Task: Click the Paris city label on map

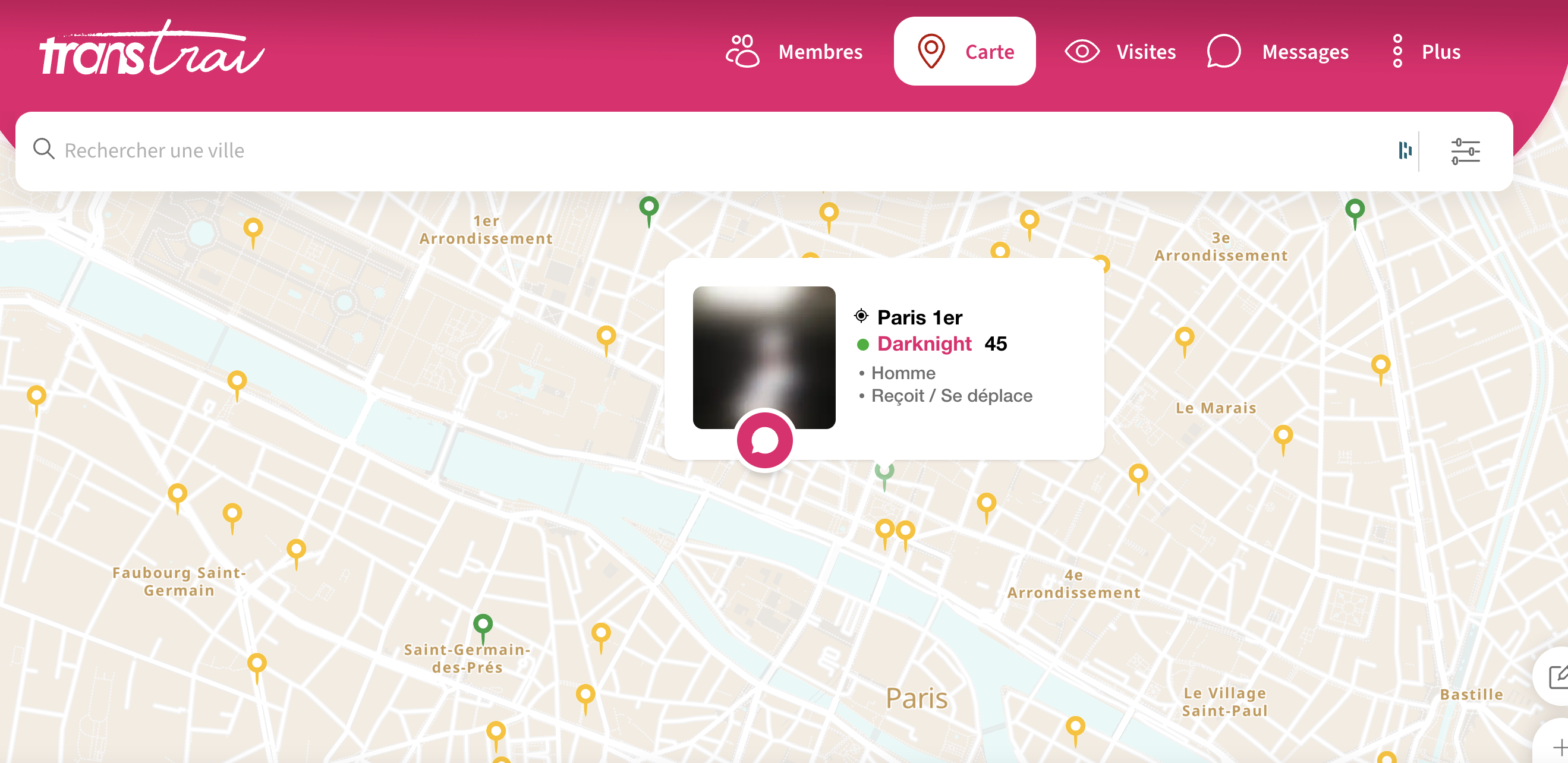Action: point(916,698)
